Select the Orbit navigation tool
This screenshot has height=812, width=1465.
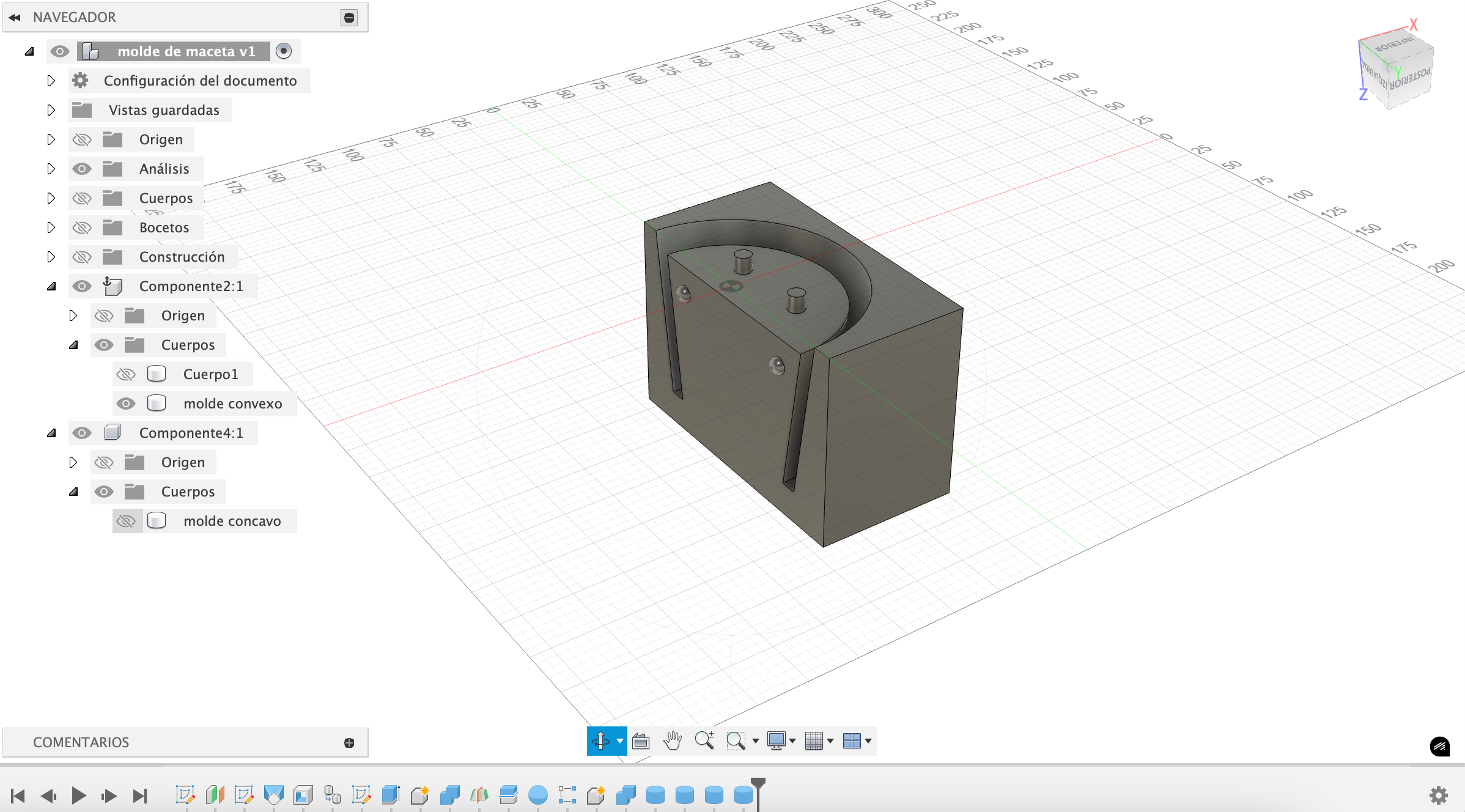[x=600, y=740]
